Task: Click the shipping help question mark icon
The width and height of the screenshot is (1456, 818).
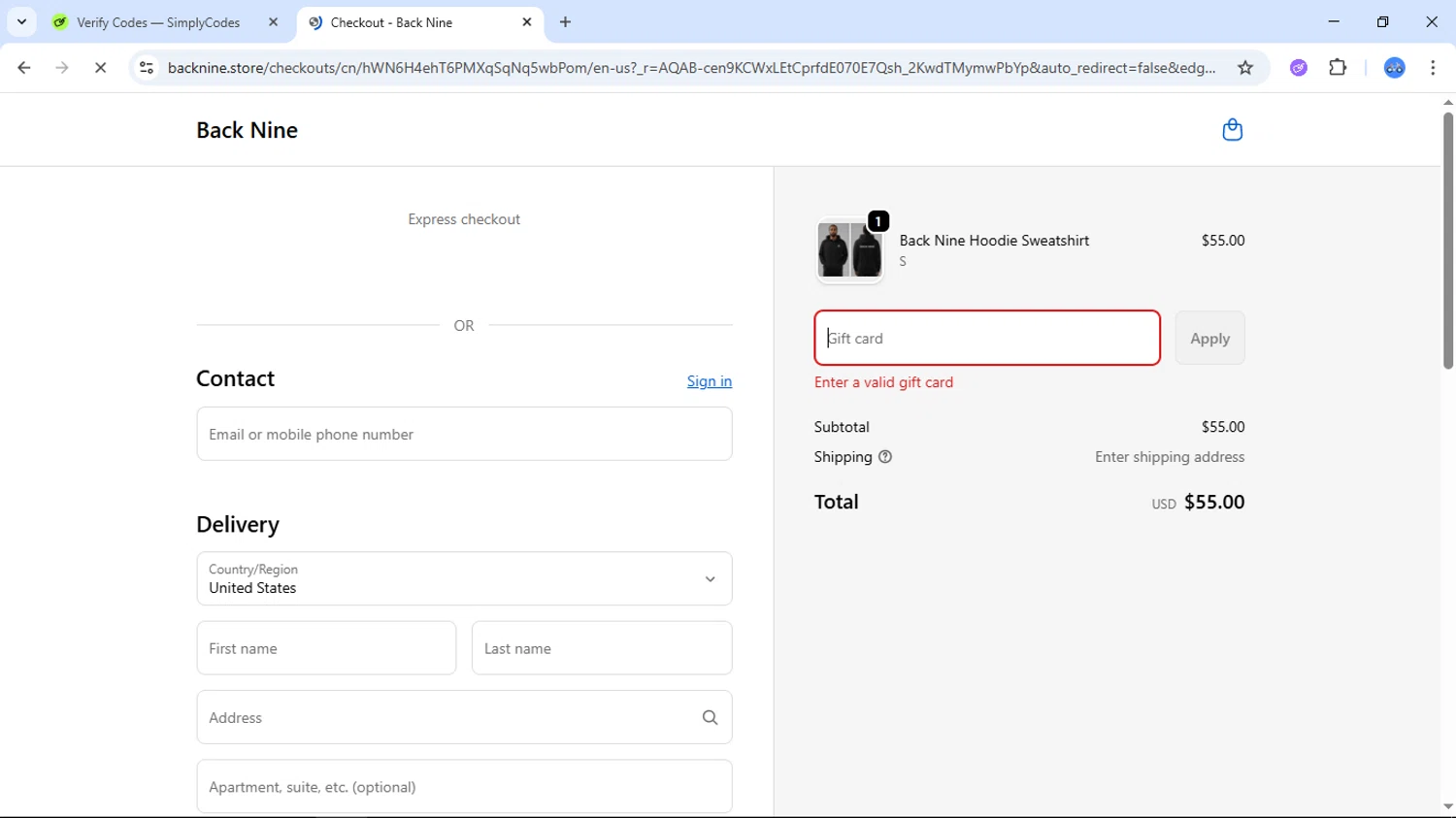Action: pyautogui.click(x=885, y=457)
